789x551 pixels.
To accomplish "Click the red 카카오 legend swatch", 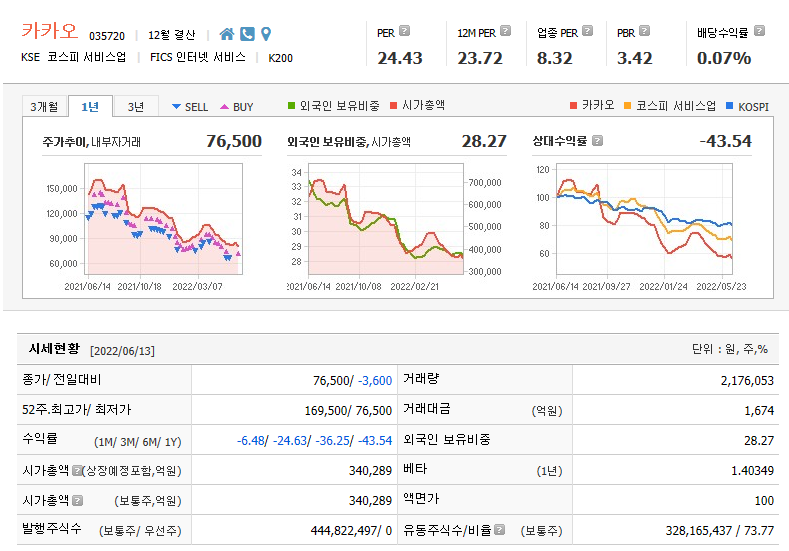I will point(573,106).
